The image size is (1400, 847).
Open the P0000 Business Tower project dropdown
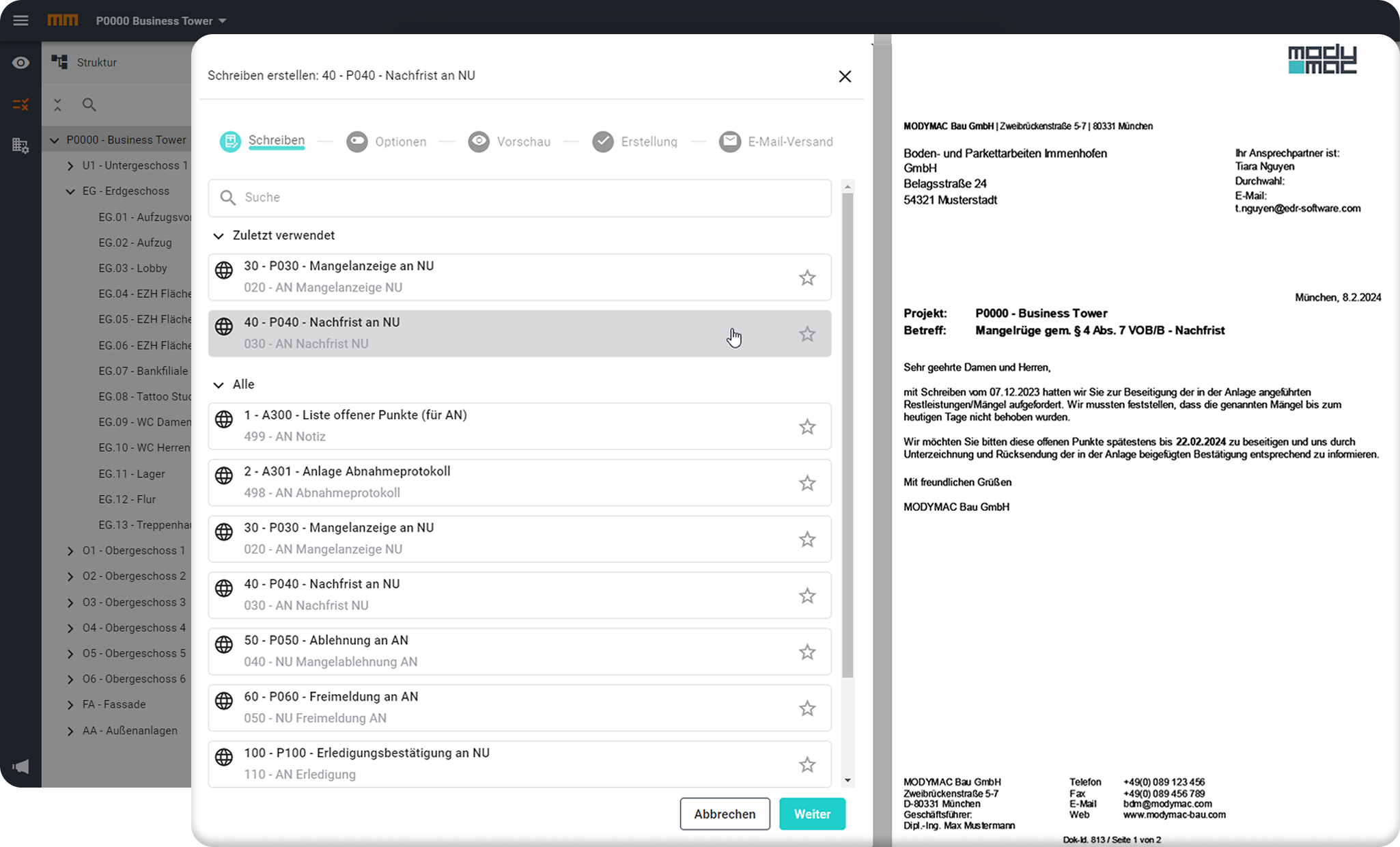(161, 20)
